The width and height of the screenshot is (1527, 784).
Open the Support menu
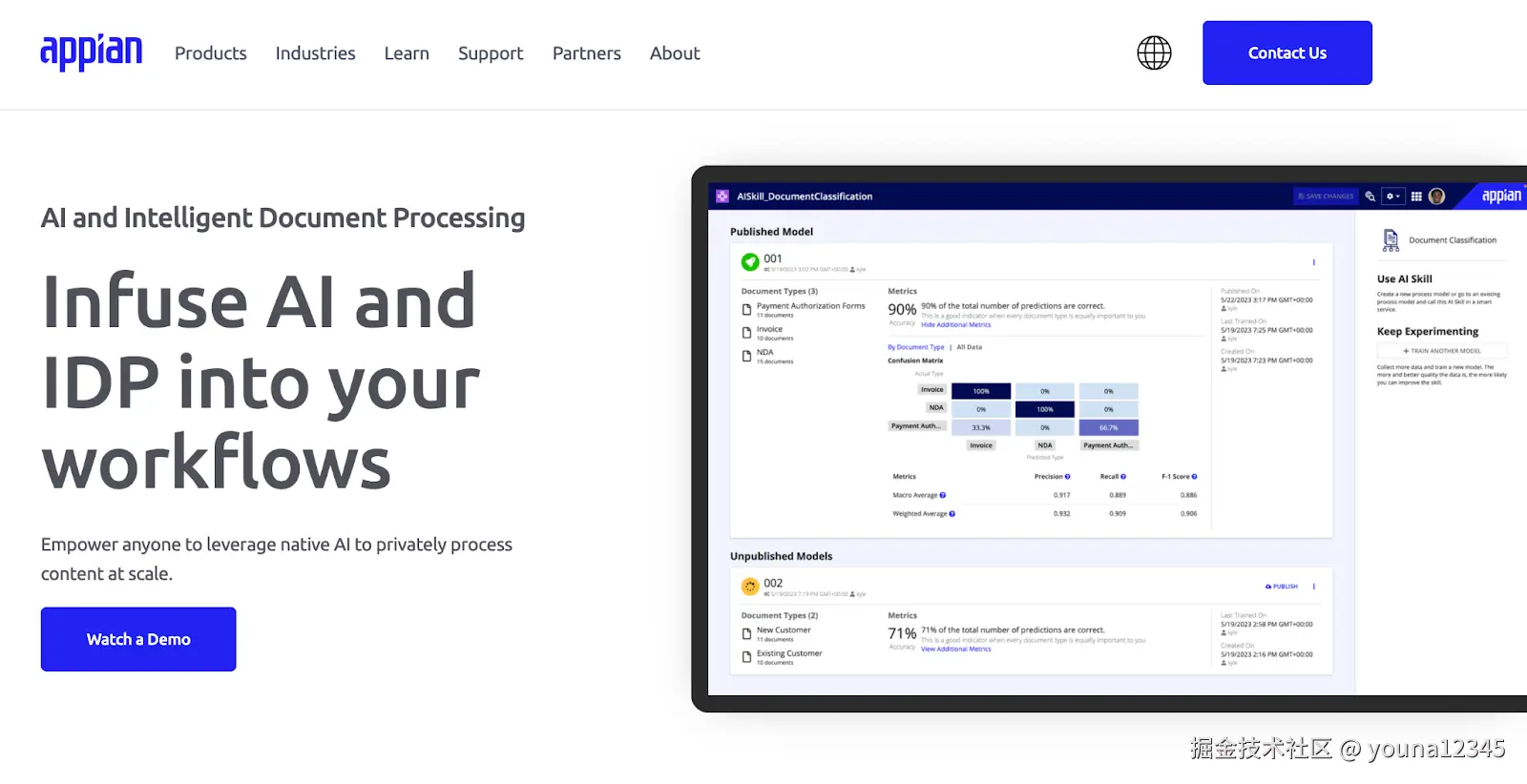491,53
